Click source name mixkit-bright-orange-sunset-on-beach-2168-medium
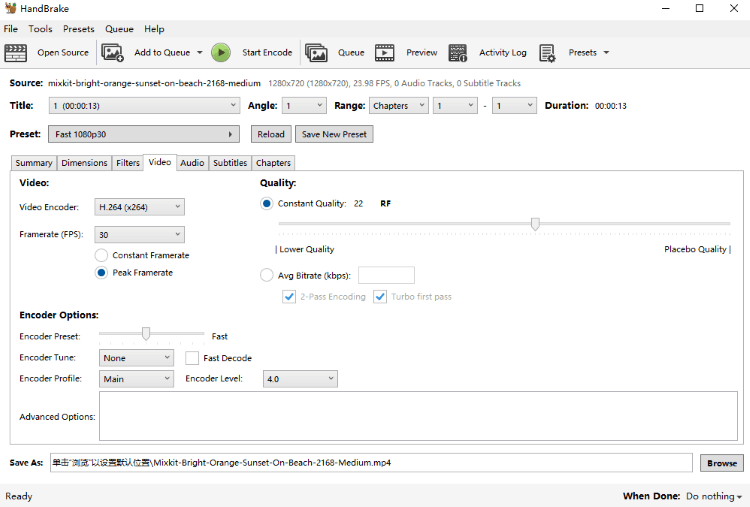 click(x=154, y=83)
